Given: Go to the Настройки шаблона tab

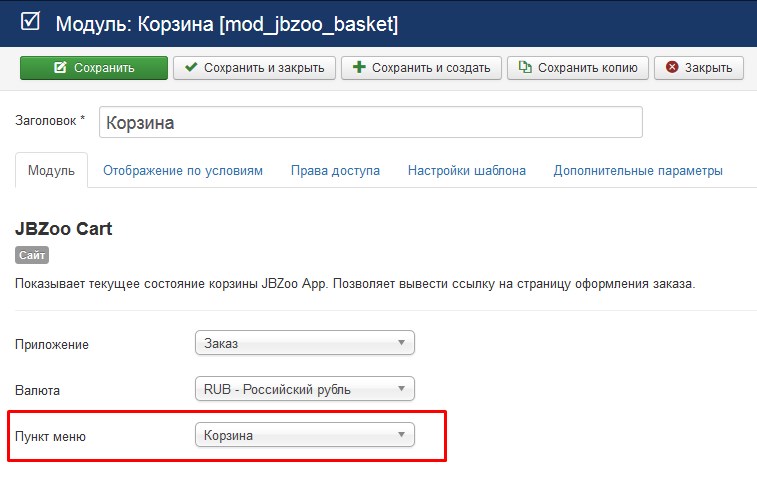Looking at the screenshot, I should click(466, 171).
